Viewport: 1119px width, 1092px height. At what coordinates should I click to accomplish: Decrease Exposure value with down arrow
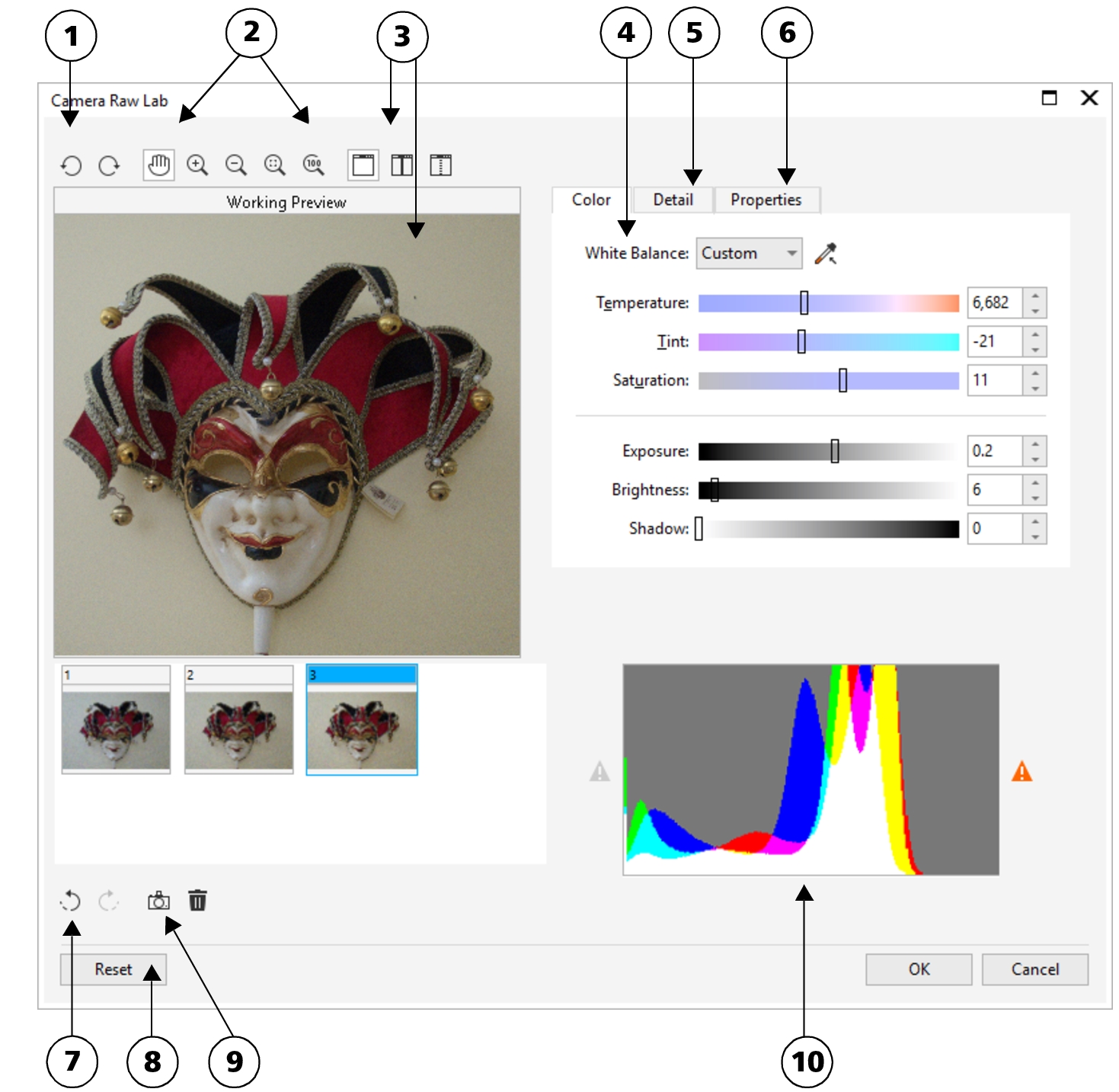(1035, 460)
